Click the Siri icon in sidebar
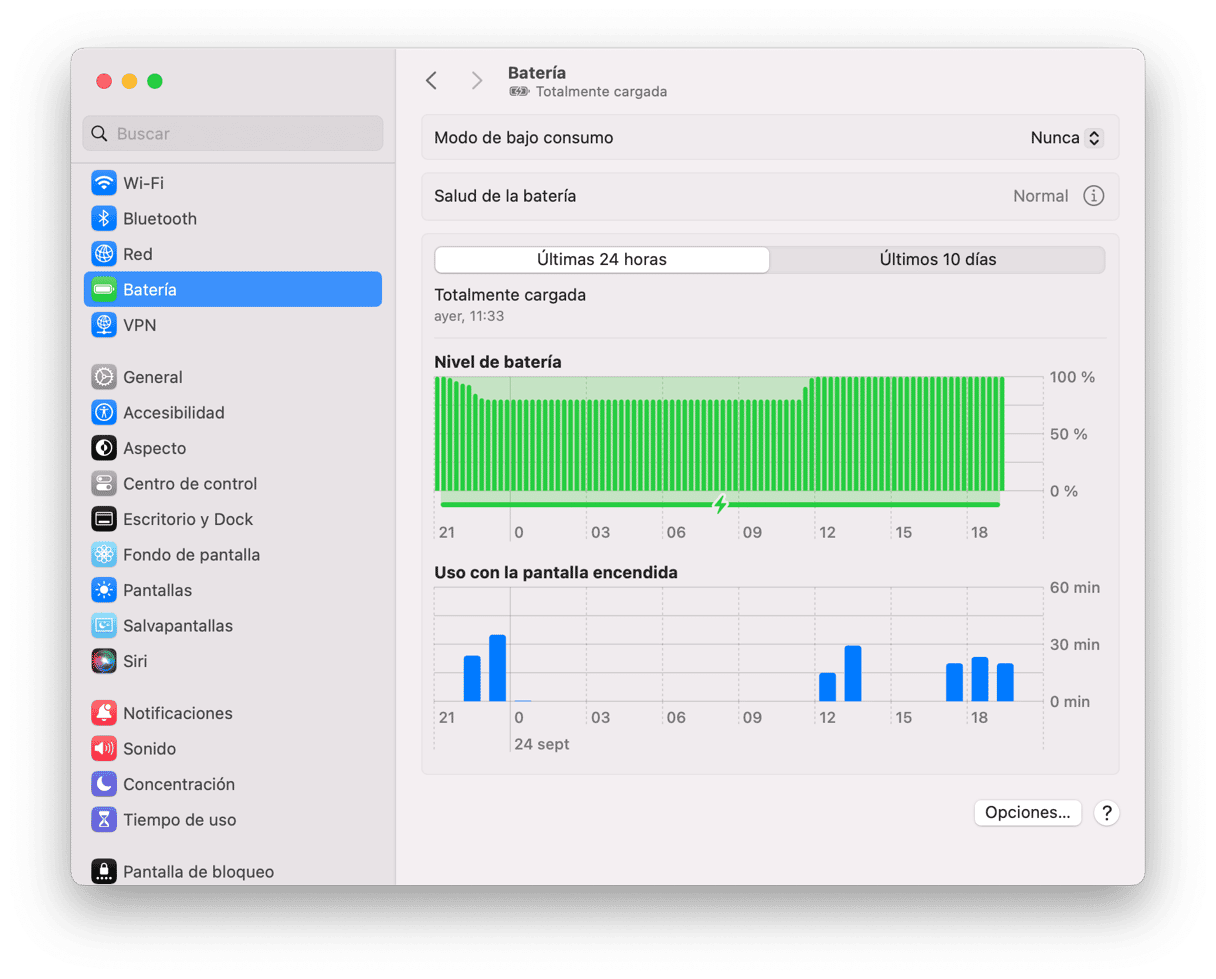This screenshot has height=979, width=1216. click(104, 661)
